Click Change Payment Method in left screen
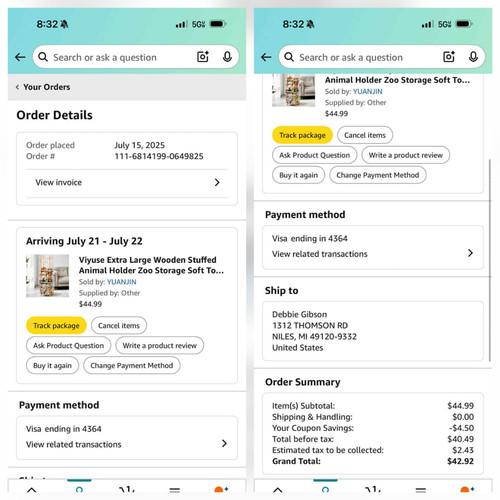 point(132,365)
